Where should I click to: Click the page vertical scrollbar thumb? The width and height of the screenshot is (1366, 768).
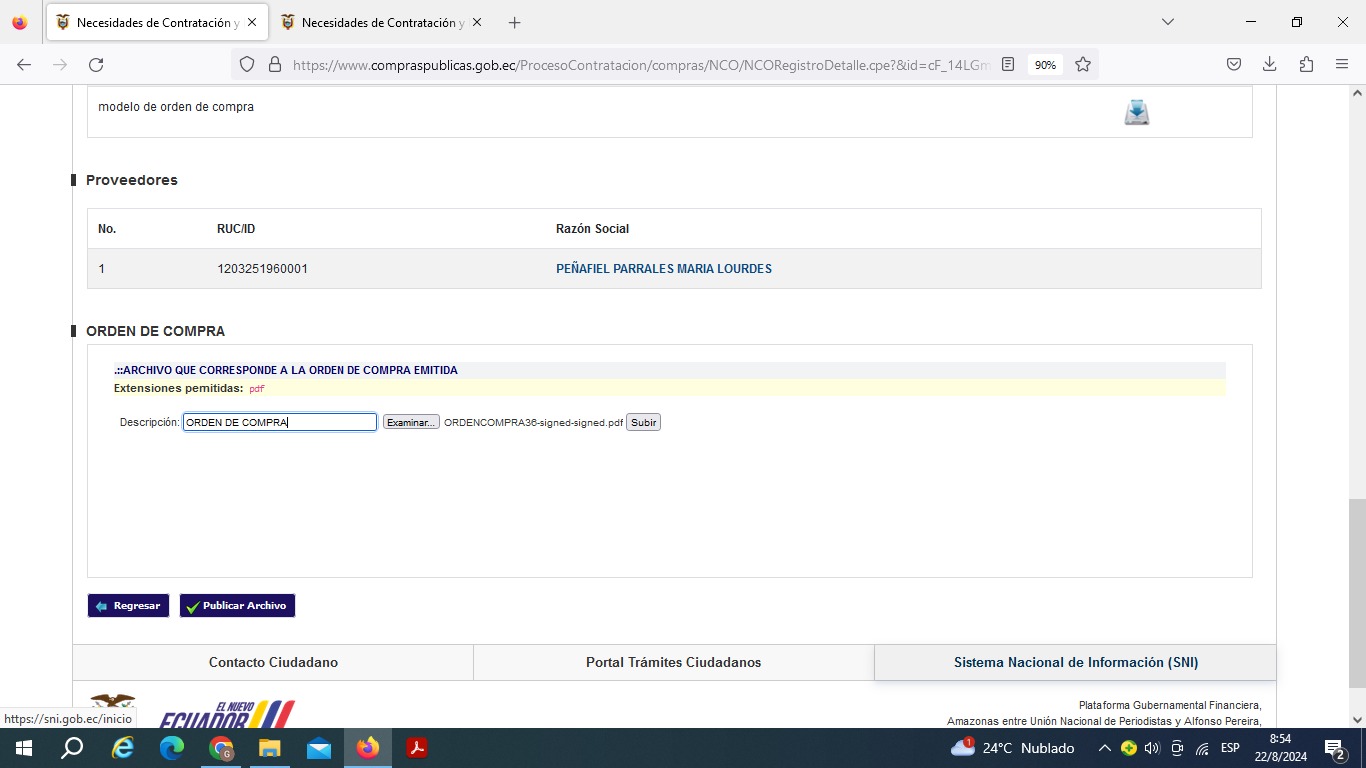click(1356, 593)
